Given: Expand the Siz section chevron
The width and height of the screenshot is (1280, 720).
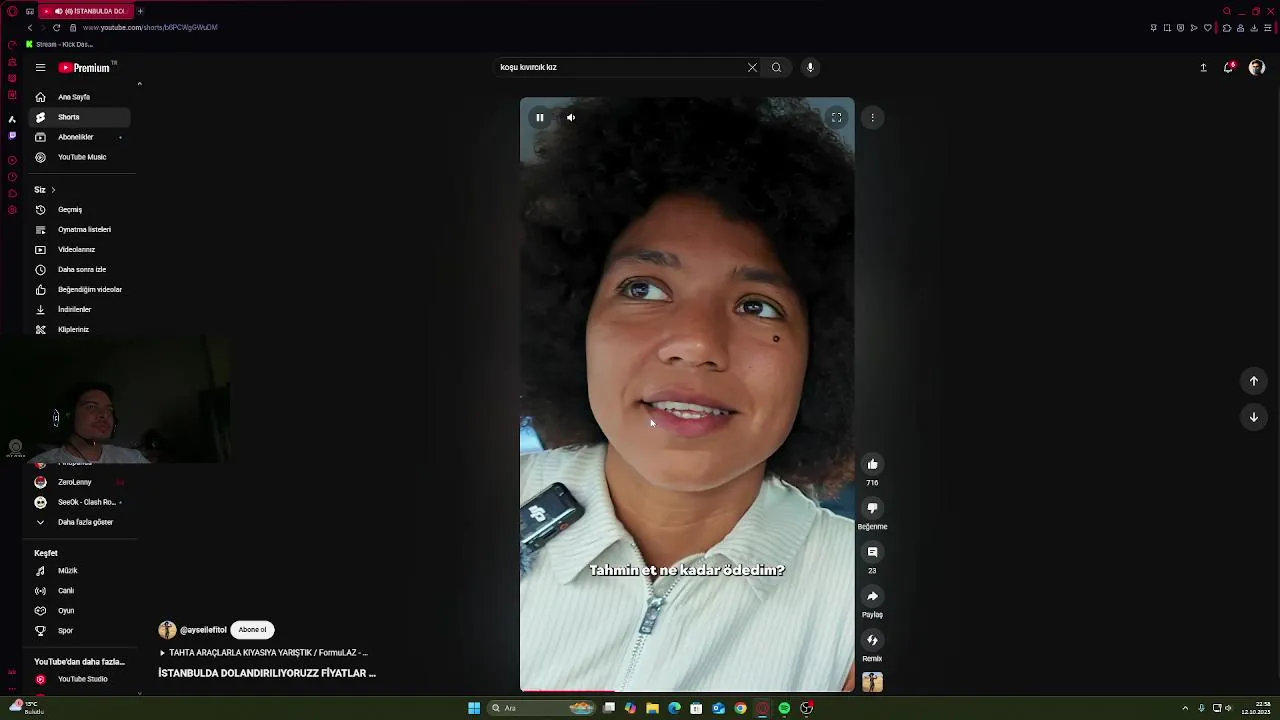Looking at the screenshot, I should point(53,190).
